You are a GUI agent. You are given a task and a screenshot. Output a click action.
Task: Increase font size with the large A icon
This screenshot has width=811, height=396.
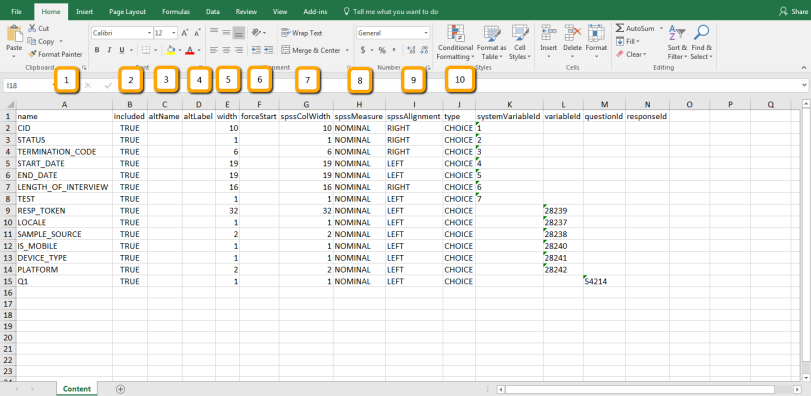pos(185,33)
